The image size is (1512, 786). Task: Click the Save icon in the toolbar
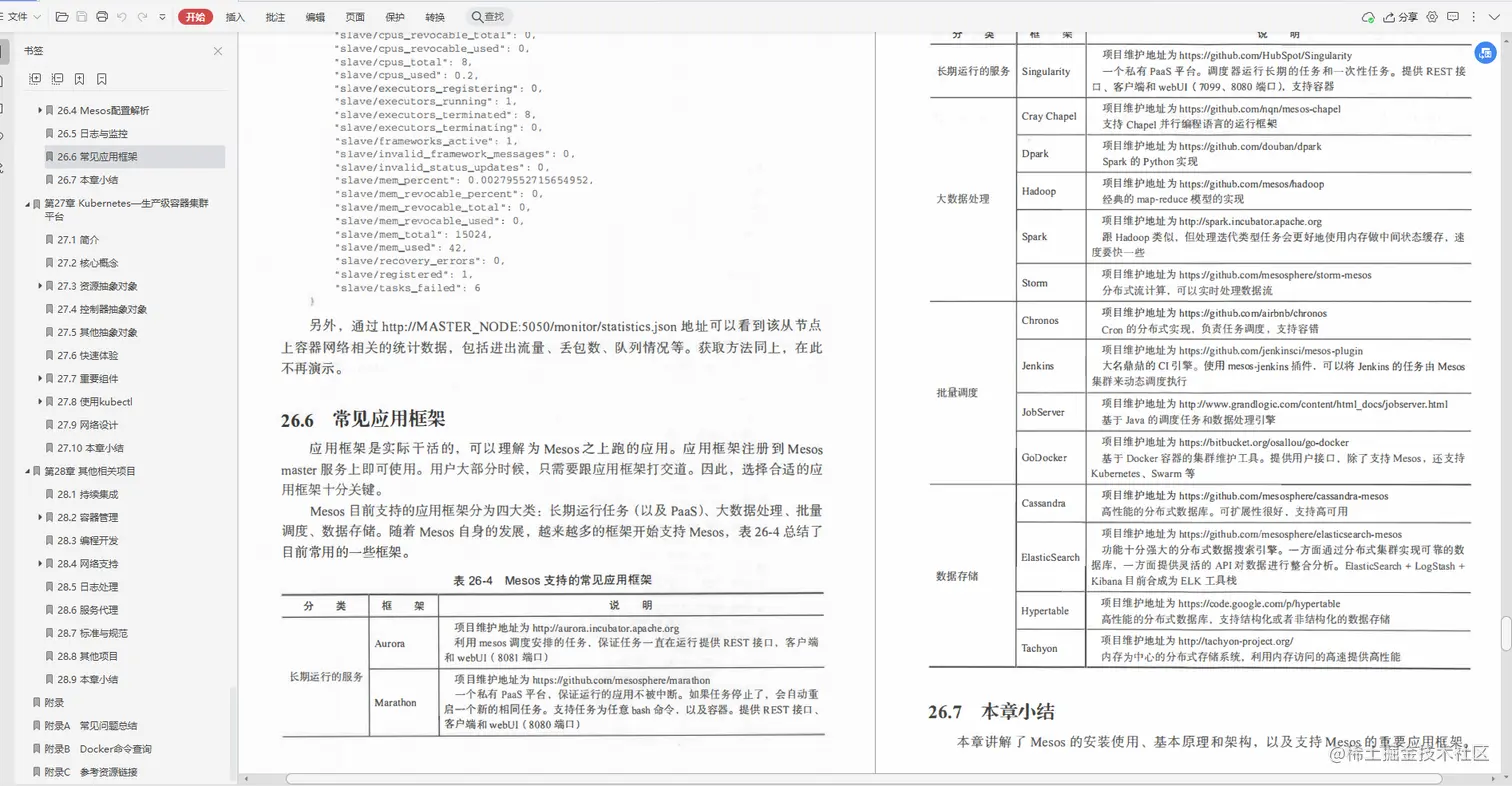[x=81, y=16]
